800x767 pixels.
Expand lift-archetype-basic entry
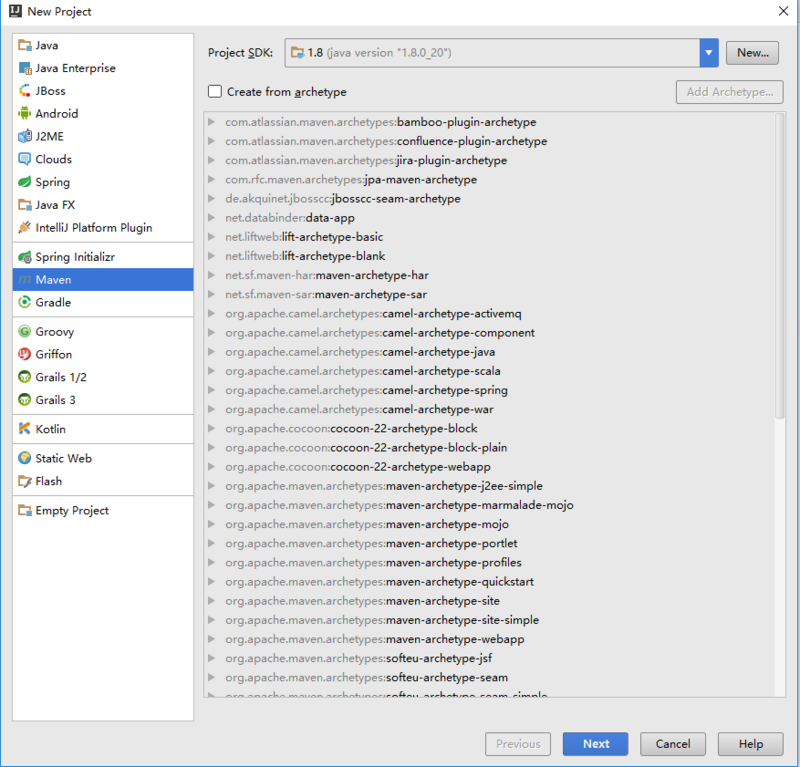pyautogui.click(x=211, y=237)
